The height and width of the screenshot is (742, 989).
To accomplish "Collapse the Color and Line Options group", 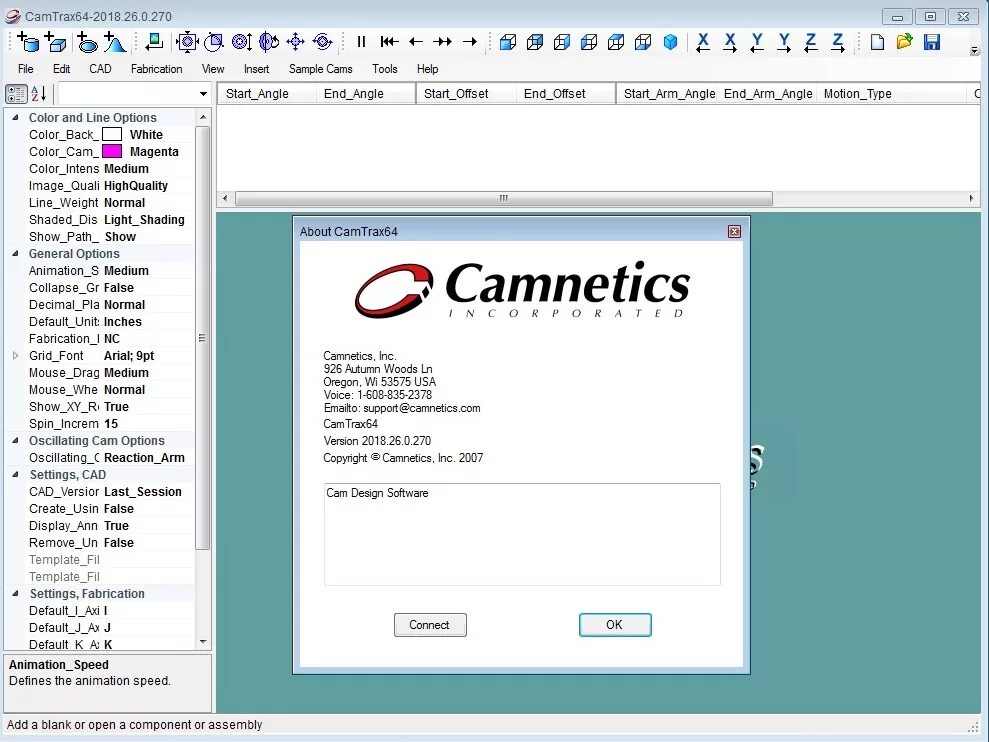I will (x=15, y=117).
